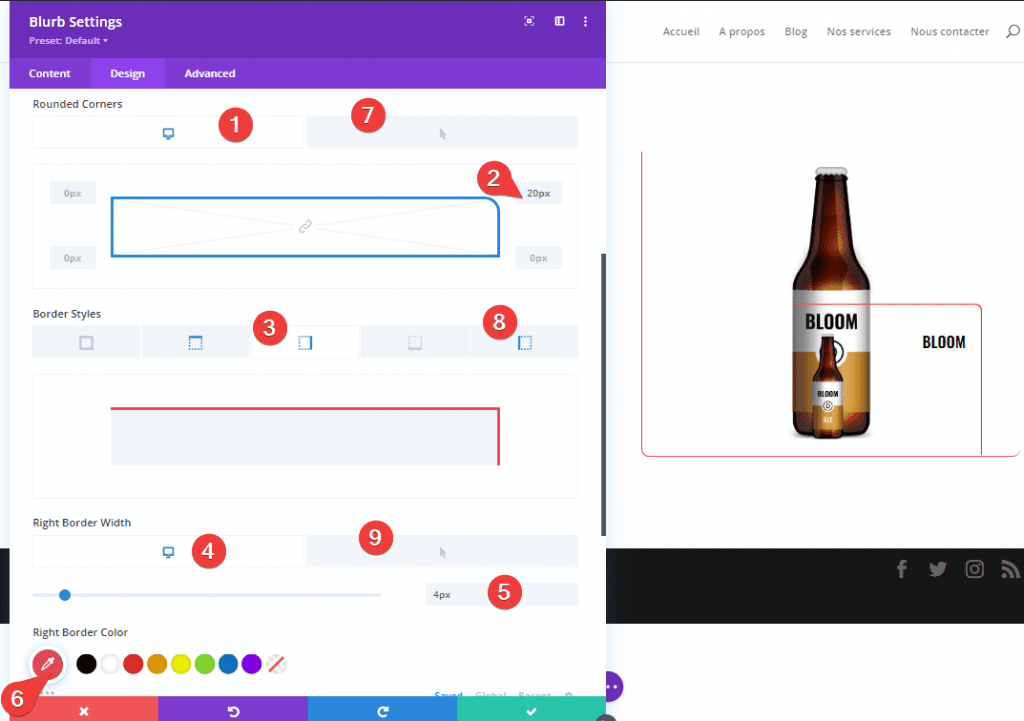Click the Right Border Width label

pos(82,522)
